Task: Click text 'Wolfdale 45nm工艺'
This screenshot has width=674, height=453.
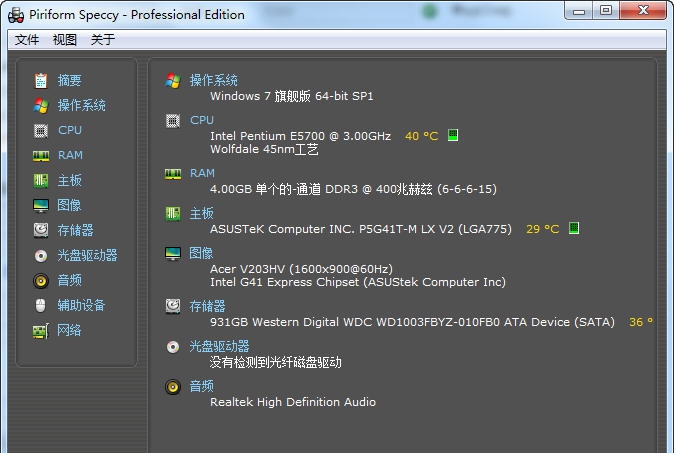Action: [264, 150]
